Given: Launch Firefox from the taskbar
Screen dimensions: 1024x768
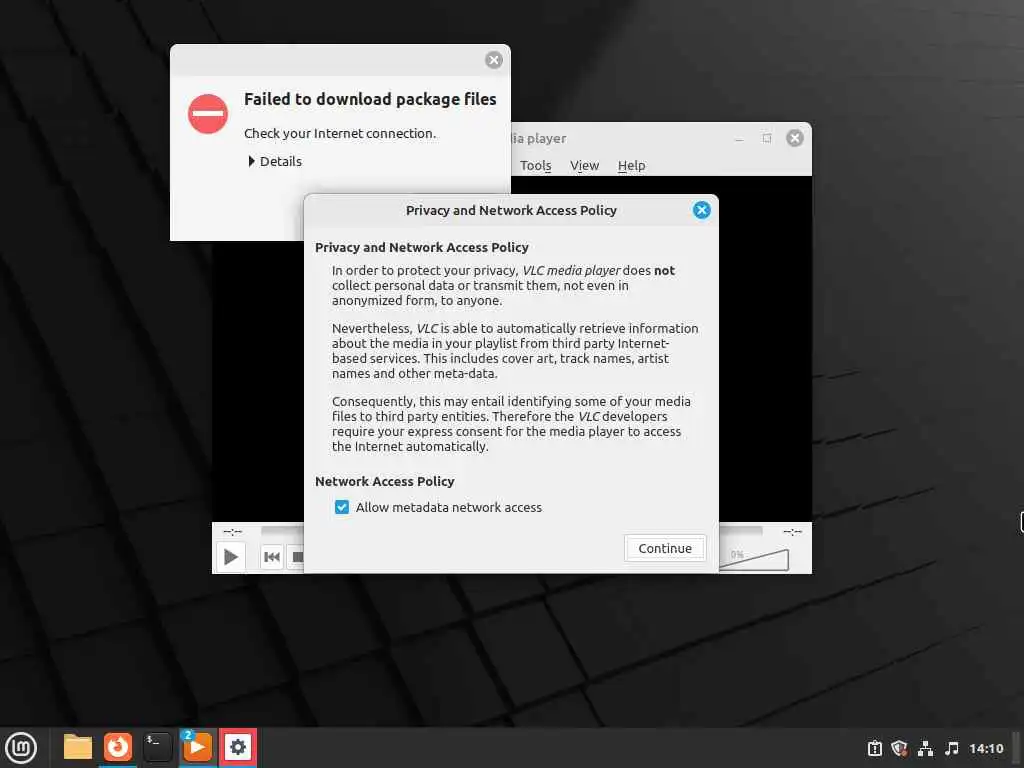Looking at the screenshot, I should [118, 747].
